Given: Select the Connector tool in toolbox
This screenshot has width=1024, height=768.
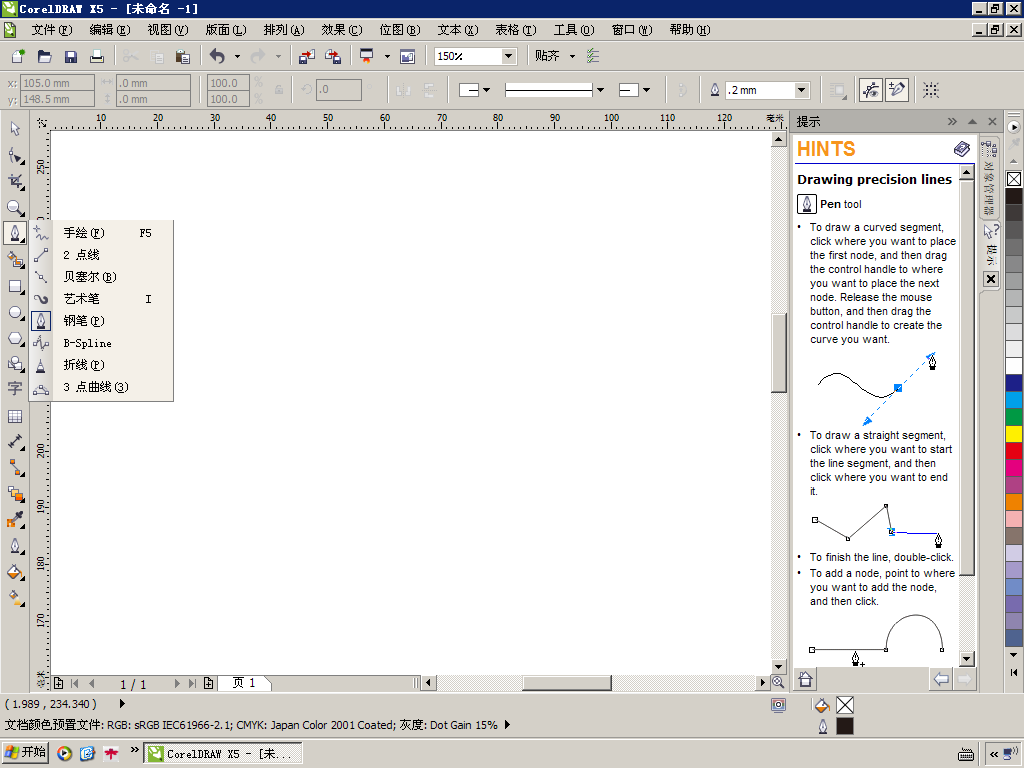Looking at the screenshot, I should click(15, 468).
